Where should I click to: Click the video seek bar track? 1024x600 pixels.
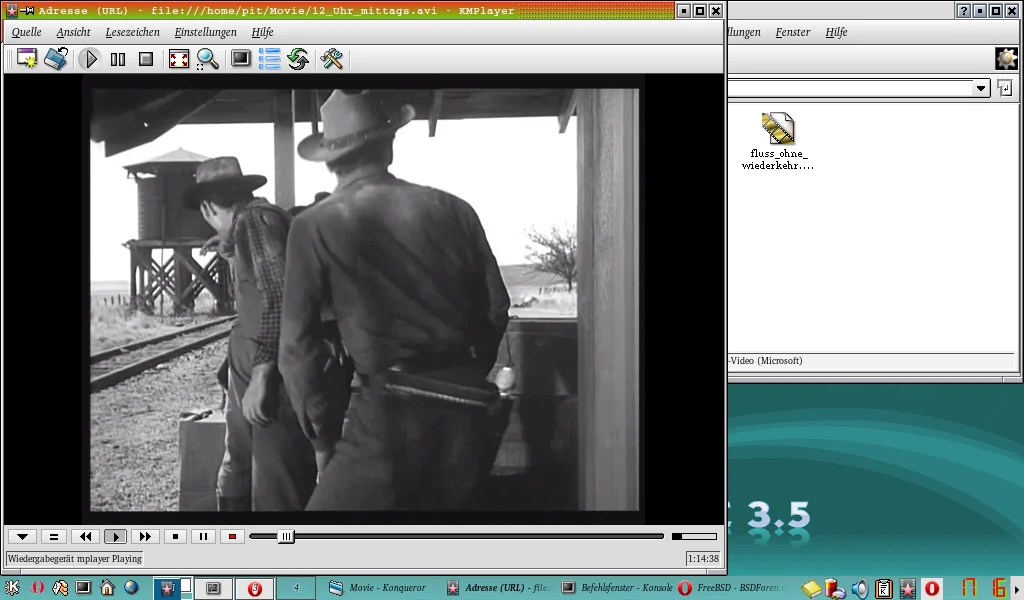(457, 537)
